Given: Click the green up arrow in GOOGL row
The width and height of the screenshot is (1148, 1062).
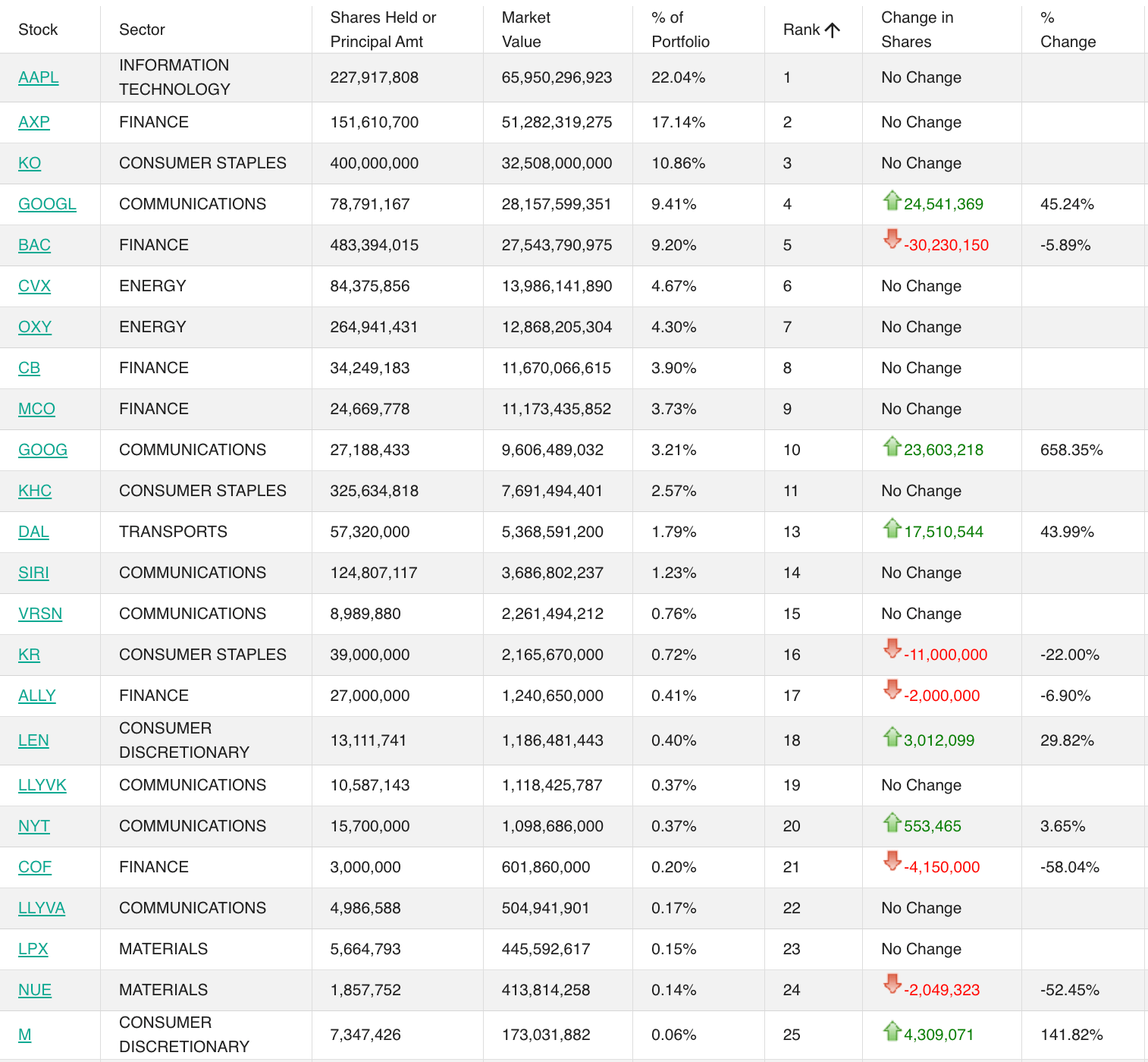Looking at the screenshot, I should click(x=892, y=201).
